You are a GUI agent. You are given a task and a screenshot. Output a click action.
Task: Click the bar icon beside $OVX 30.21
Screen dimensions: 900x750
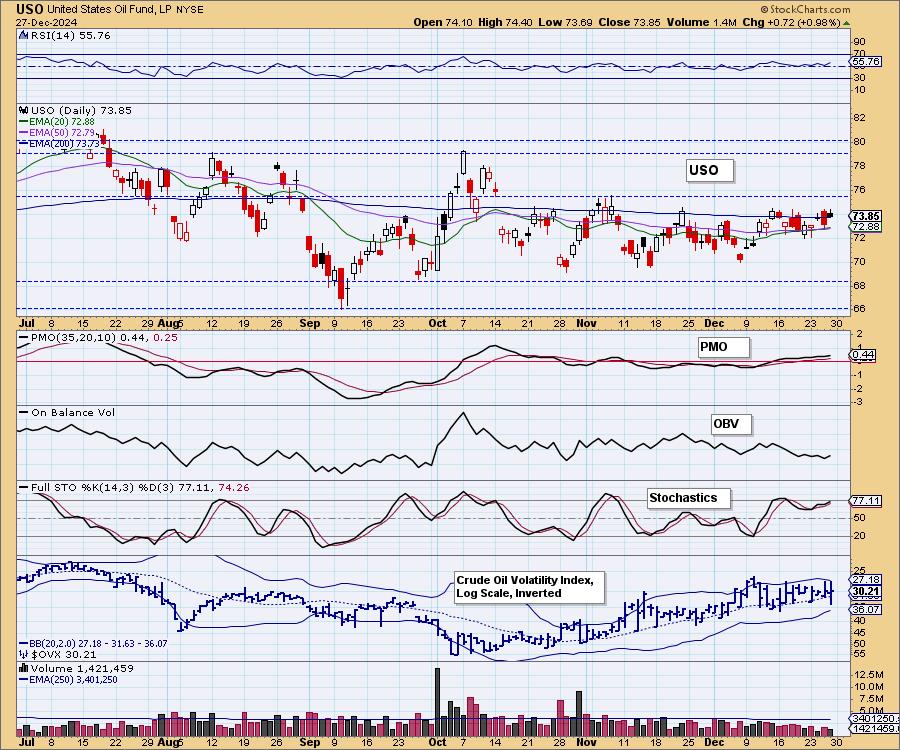pyautogui.click(x=24, y=654)
